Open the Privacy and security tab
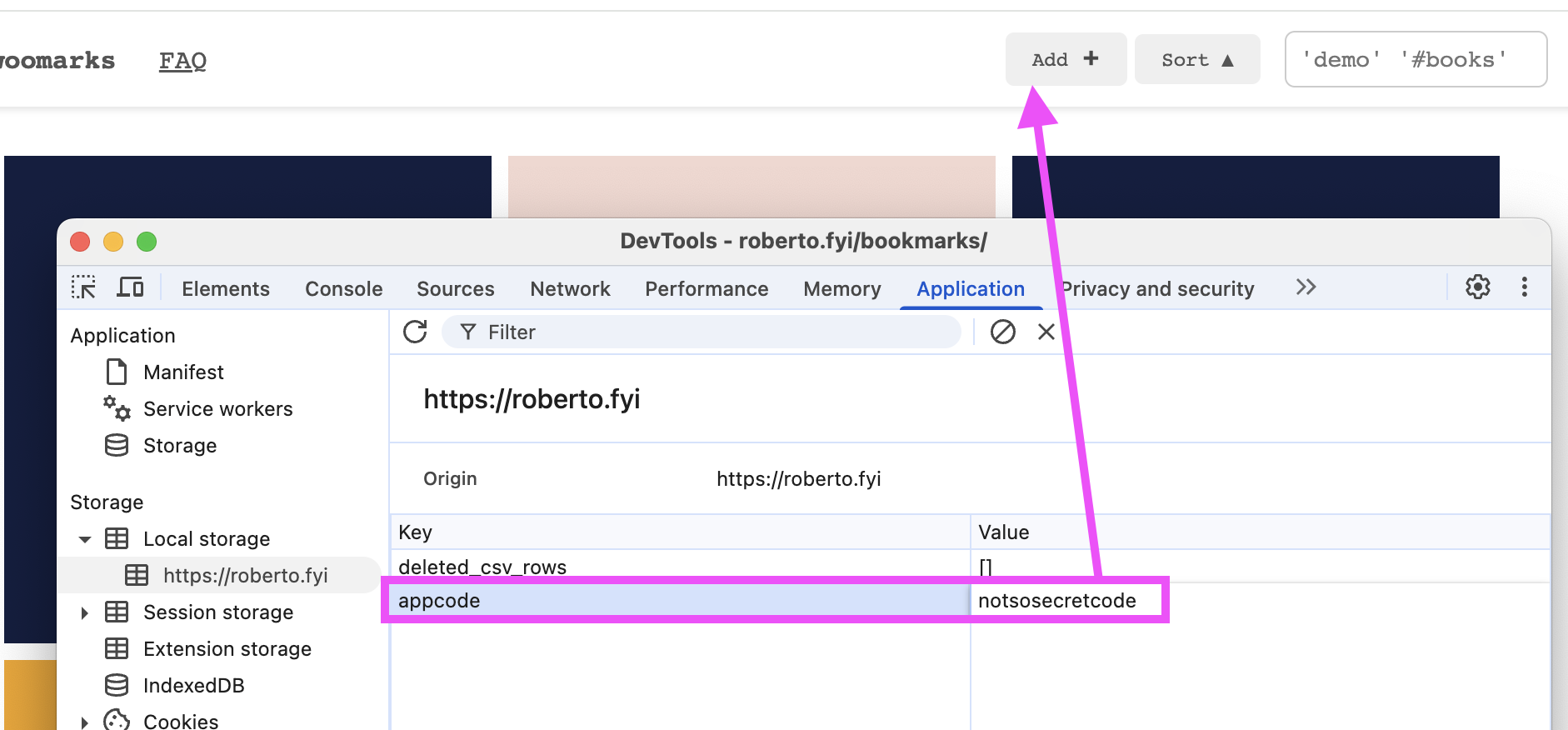1568x730 pixels. (x=1158, y=289)
